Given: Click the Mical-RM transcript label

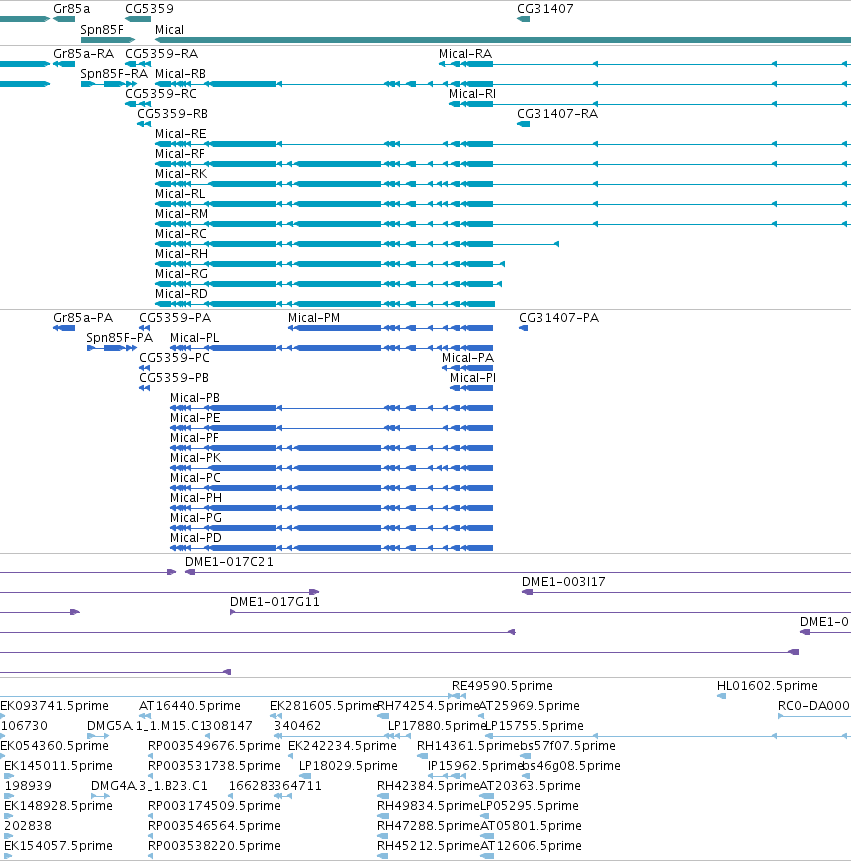Looking at the screenshot, I should pyautogui.click(x=182, y=214).
